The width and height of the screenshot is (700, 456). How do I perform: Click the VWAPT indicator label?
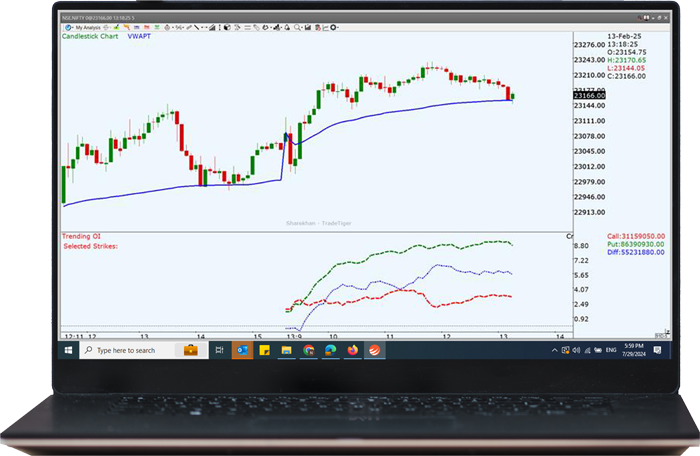(139, 36)
